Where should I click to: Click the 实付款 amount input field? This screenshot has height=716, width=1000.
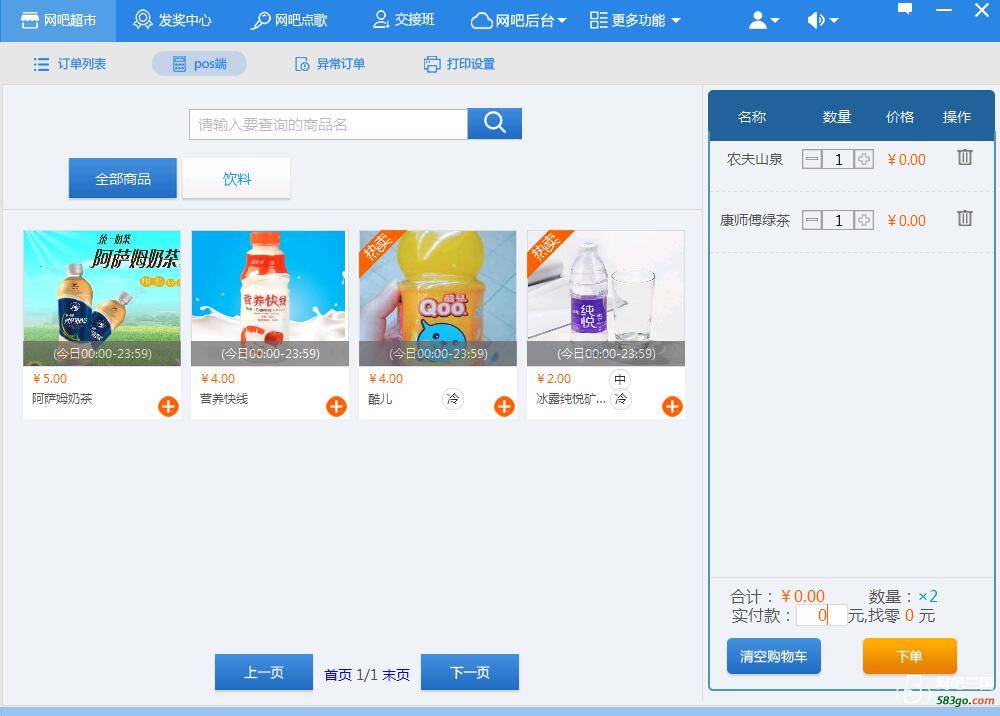click(x=821, y=615)
